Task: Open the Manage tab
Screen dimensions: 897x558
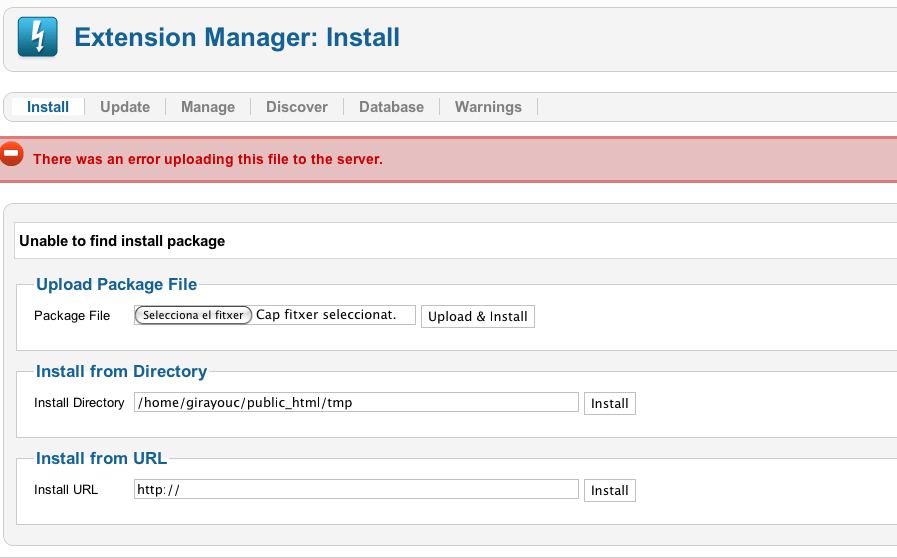Action: (208, 107)
